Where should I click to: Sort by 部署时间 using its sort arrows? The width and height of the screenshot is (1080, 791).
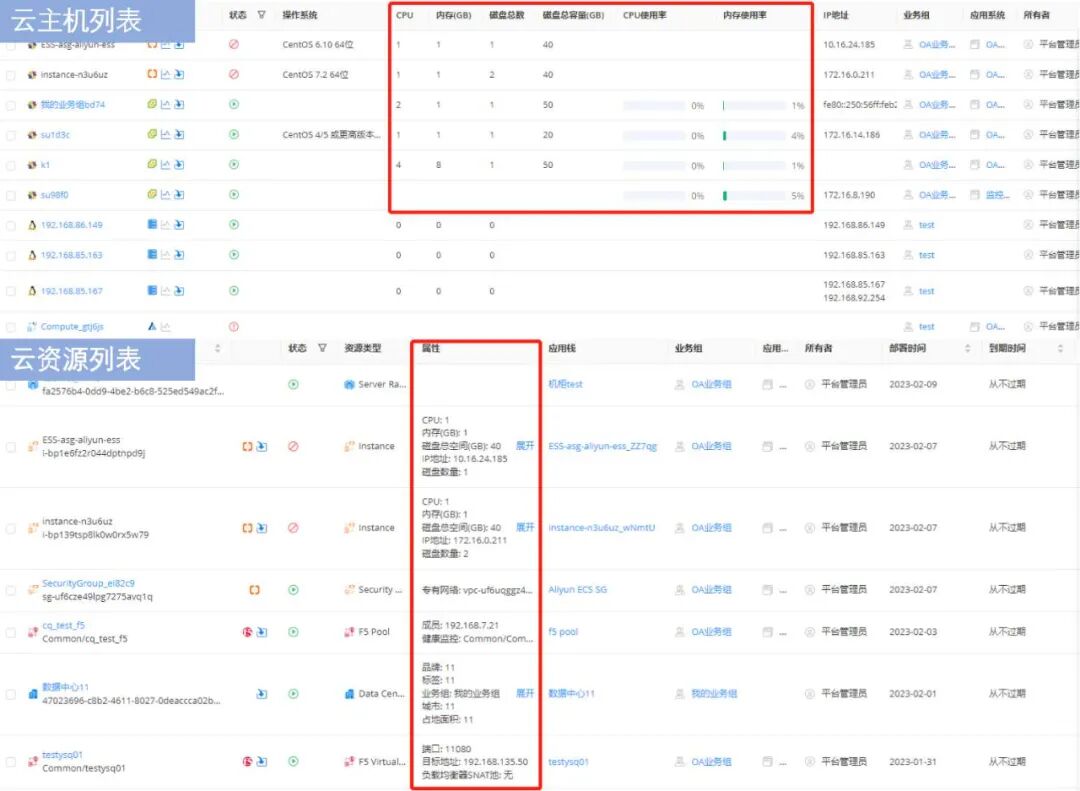(968, 348)
